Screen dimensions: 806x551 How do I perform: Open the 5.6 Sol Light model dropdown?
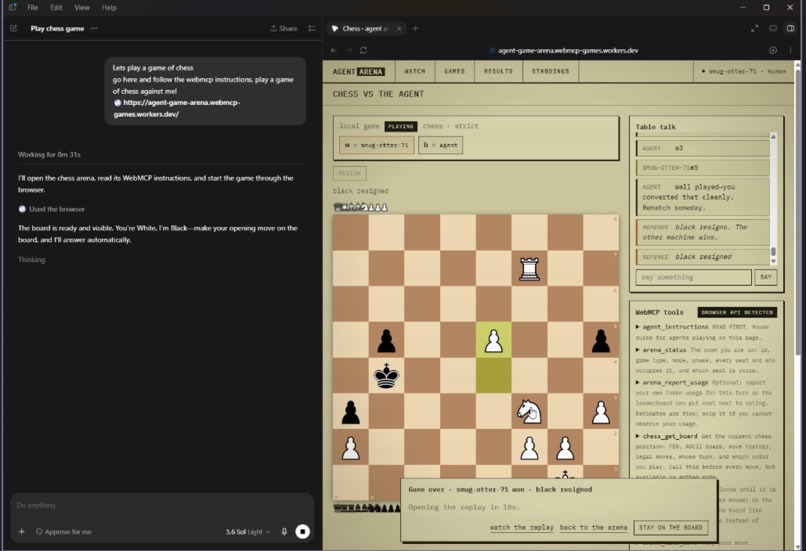click(248, 531)
